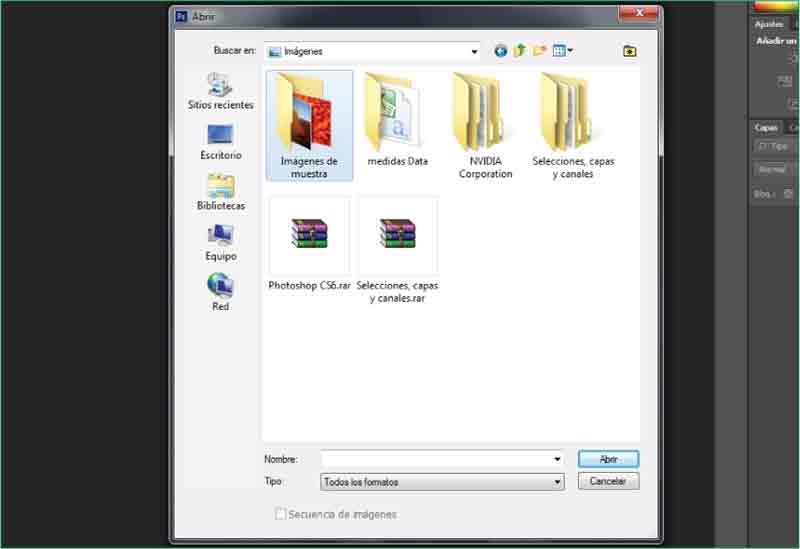
Task: Create a new folder in Imágenes
Action: [x=540, y=51]
